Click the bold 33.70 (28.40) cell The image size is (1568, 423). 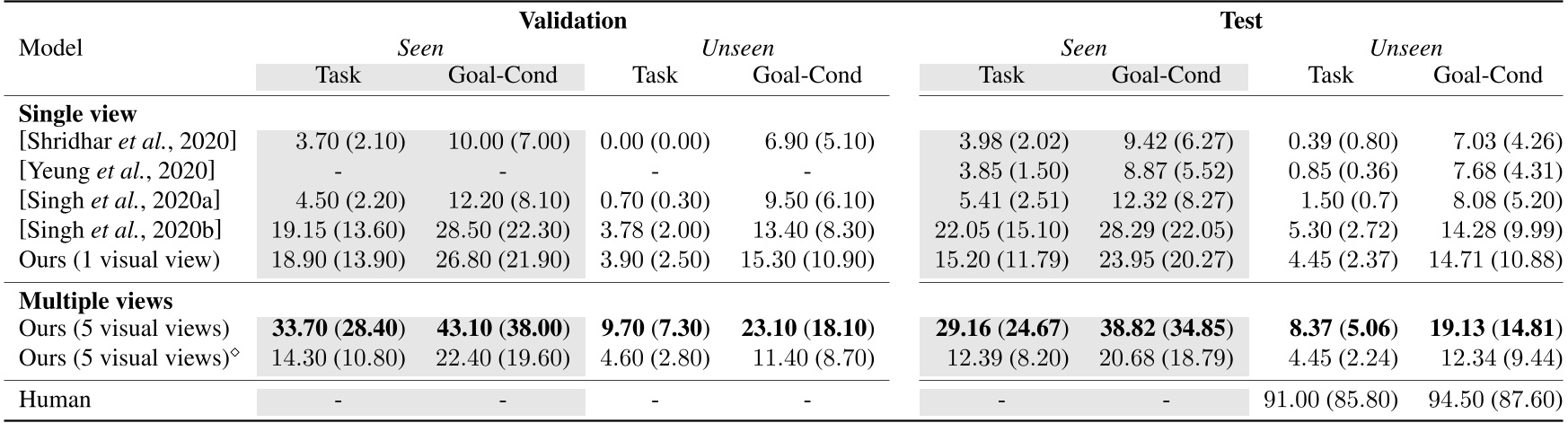[338, 329]
